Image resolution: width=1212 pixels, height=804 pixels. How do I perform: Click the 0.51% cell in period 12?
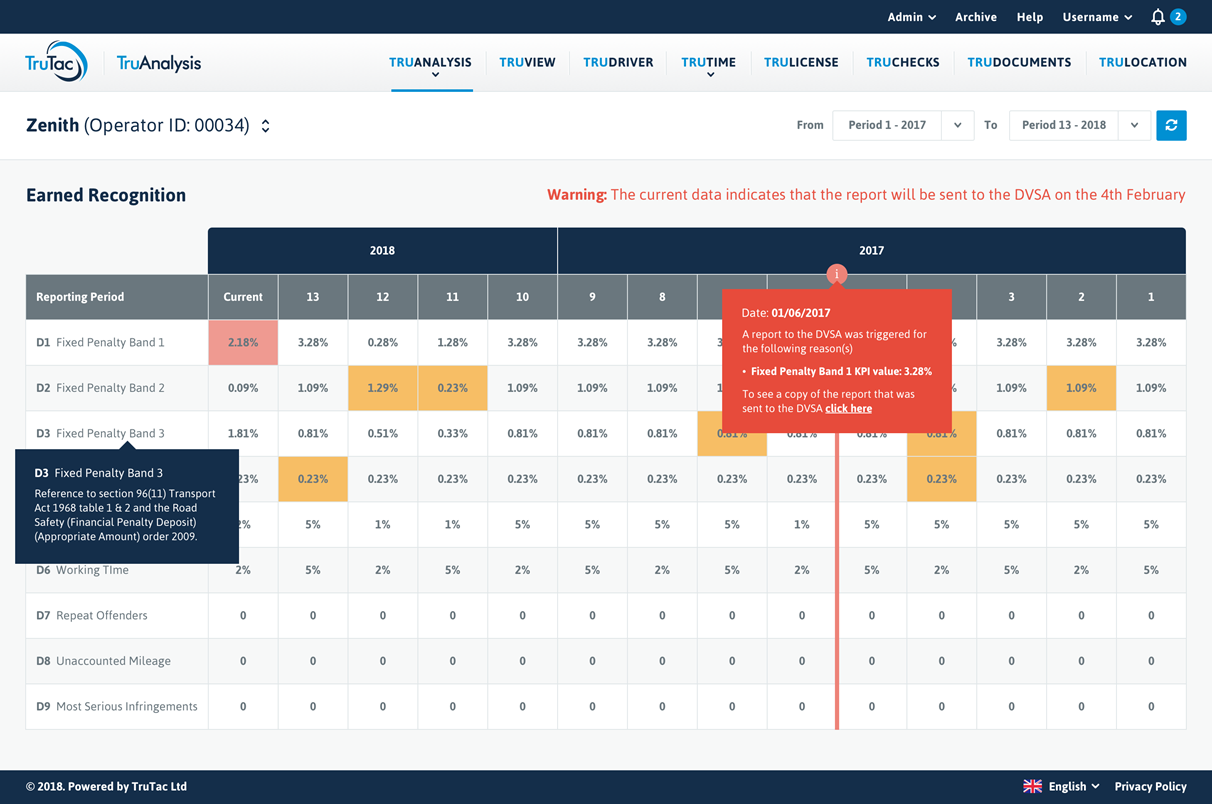383,434
